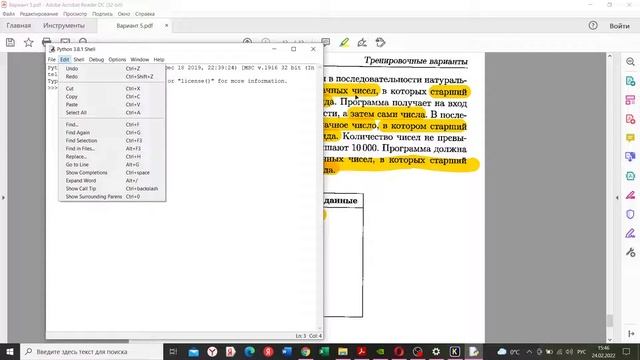Screen dimensions: 640x360
Task: Open the Help menu in Python Shell
Action: click(159, 60)
